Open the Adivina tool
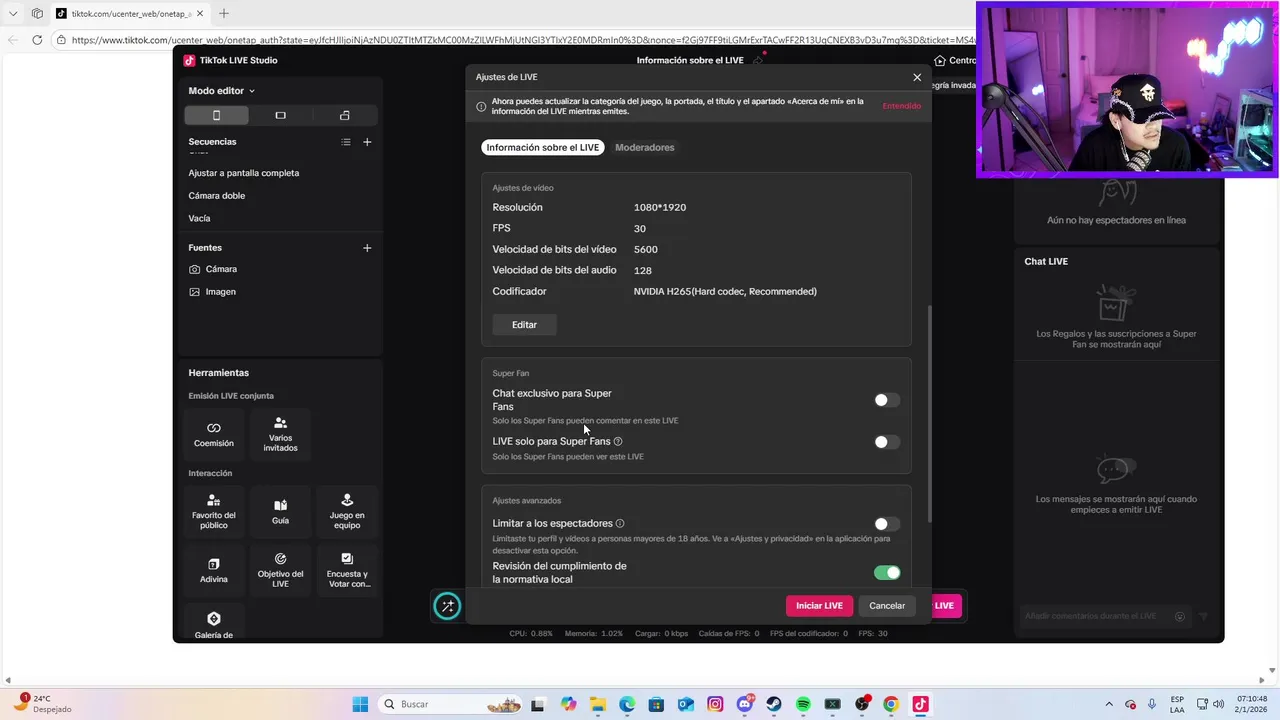 click(x=214, y=570)
